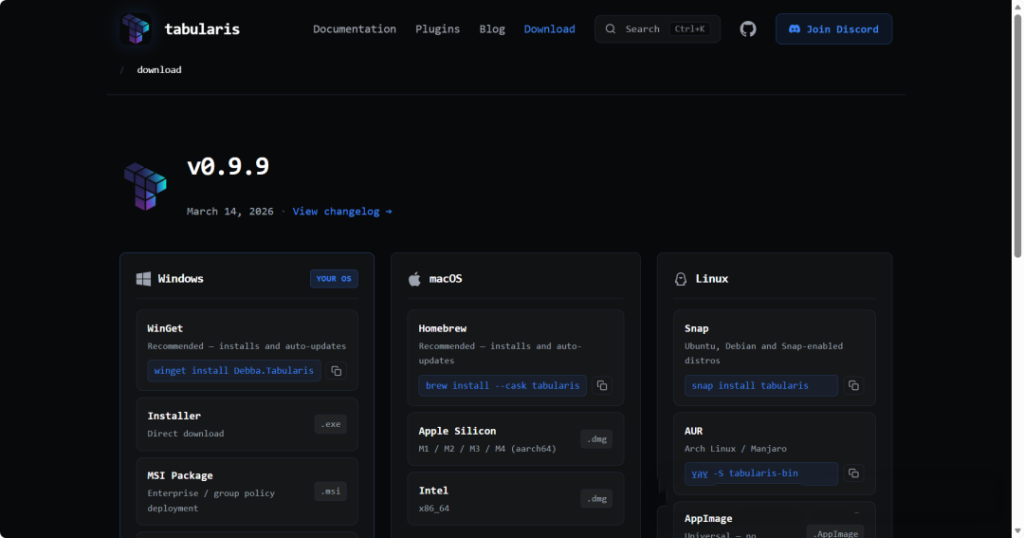Click the tabularis logo in the header
Image resolution: width=1024 pixels, height=538 pixels.
[134, 29]
